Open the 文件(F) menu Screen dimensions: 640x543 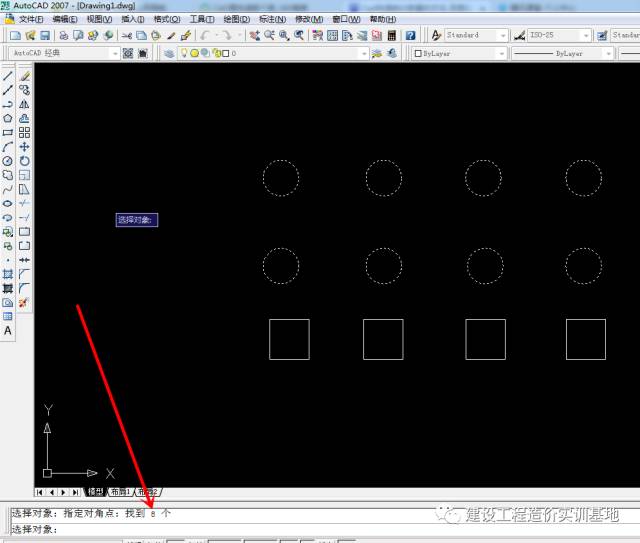[x=31, y=19]
